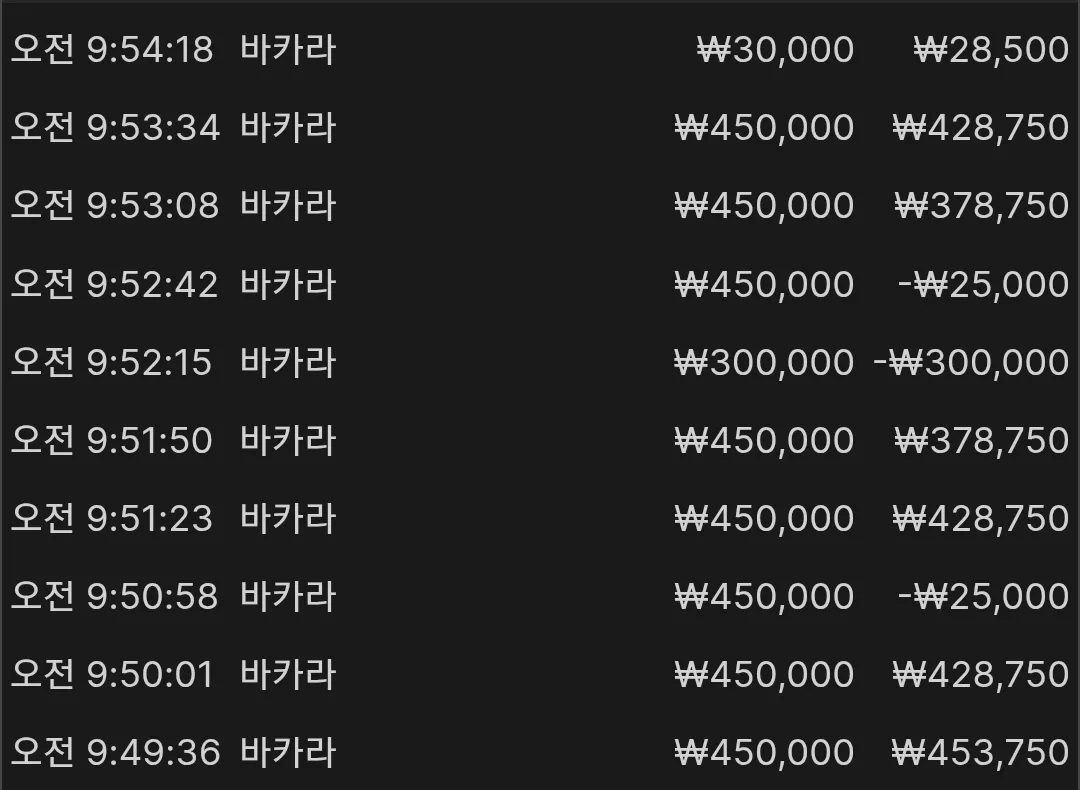Screen dimensions: 1080x790
Task: Click the -₩25,000 loss at 9:52:42
Action: pos(984,284)
